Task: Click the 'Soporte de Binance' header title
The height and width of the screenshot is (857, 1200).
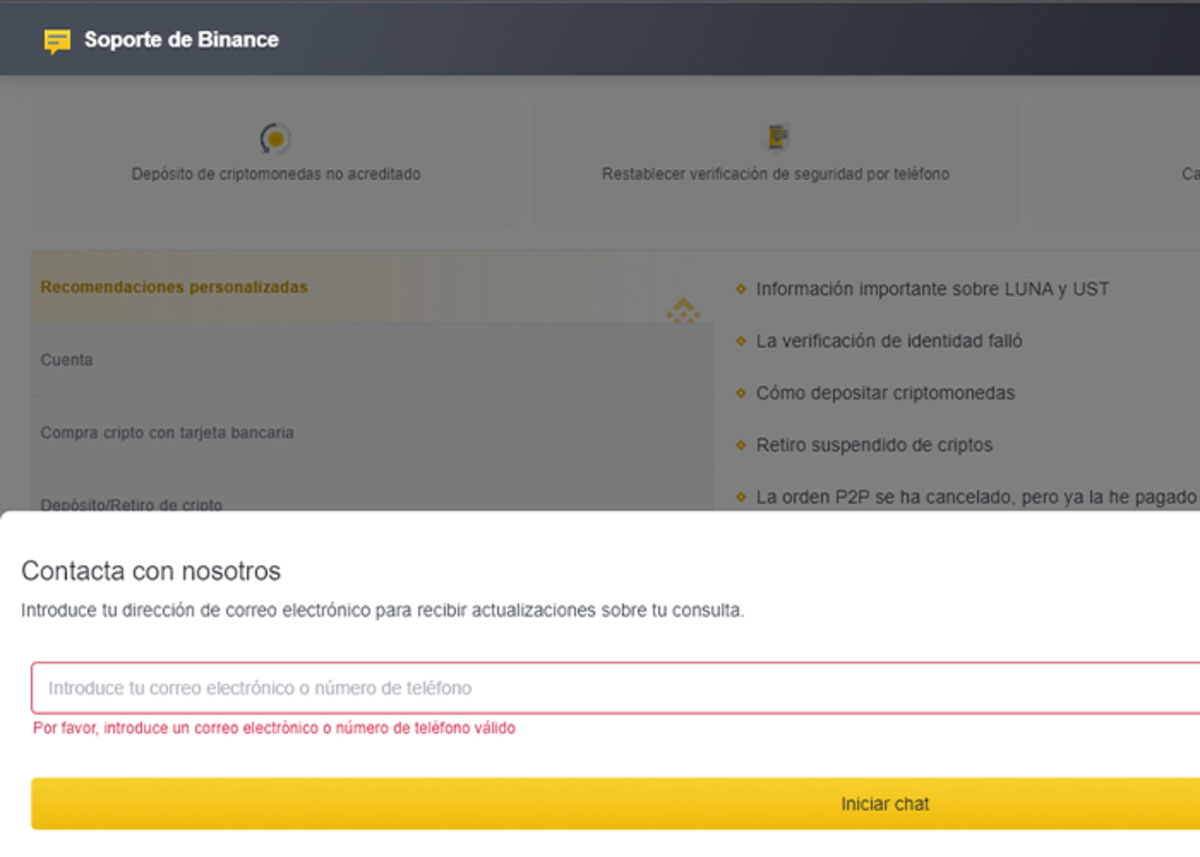Action: click(182, 41)
